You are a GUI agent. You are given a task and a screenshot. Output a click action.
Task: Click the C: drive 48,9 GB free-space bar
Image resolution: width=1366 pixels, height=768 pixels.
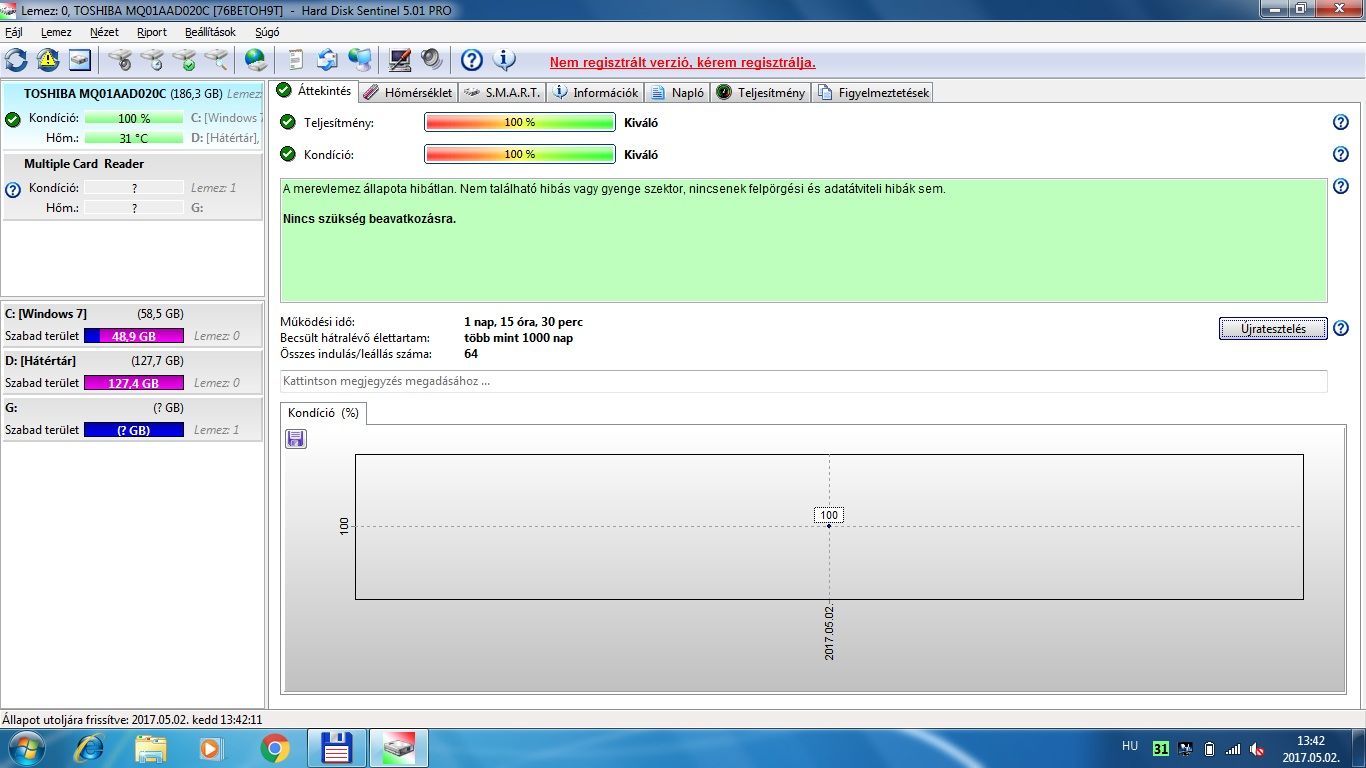[x=134, y=336]
